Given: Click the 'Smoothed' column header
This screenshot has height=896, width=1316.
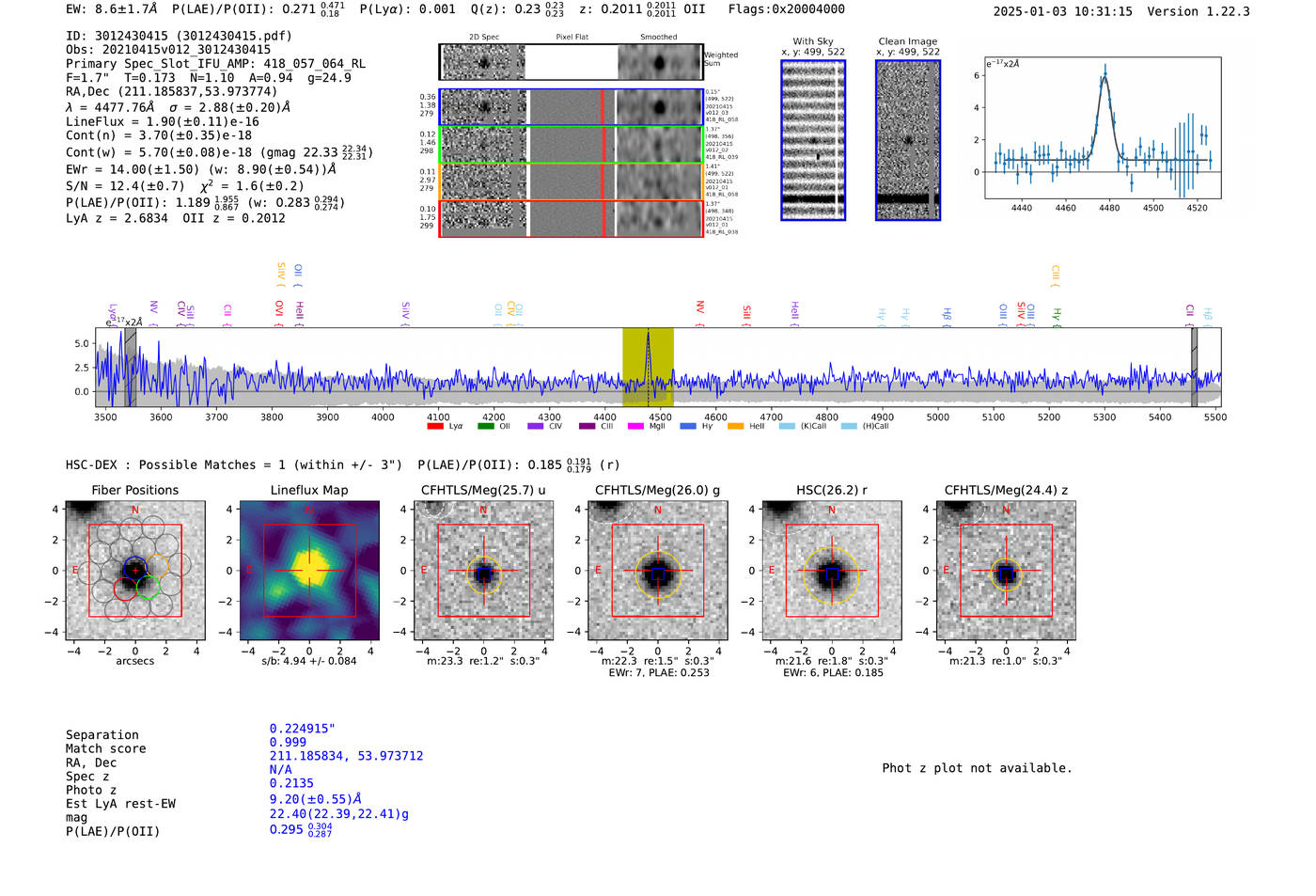Looking at the screenshot, I should (x=658, y=38).
